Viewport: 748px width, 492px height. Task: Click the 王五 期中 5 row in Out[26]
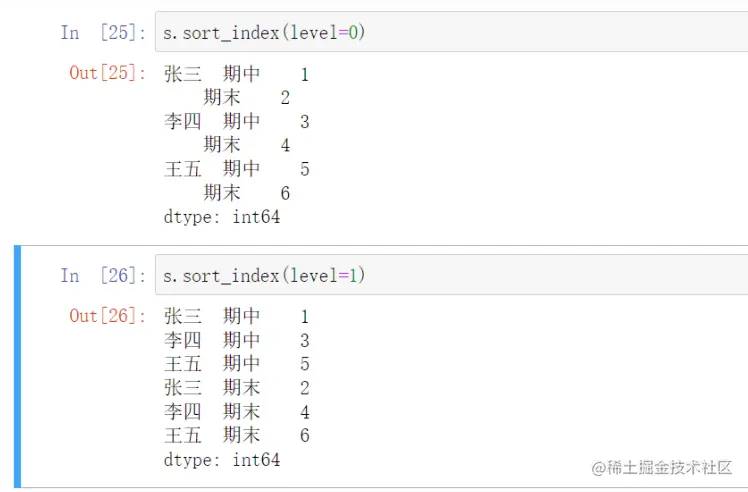[x=236, y=364]
